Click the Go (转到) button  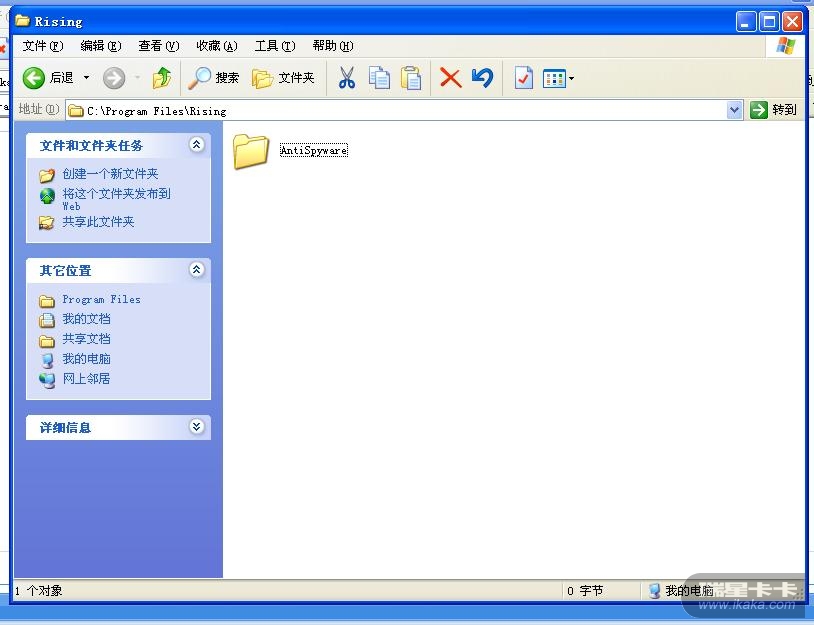[x=774, y=110]
